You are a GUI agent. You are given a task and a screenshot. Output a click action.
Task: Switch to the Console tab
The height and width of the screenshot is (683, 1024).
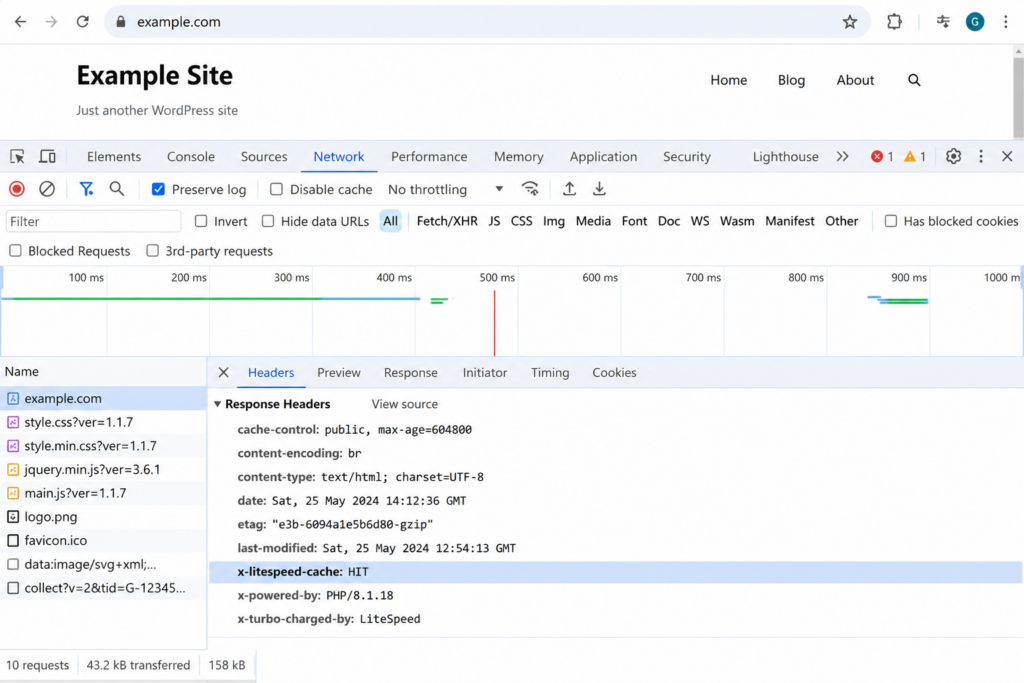[x=191, y=157]
